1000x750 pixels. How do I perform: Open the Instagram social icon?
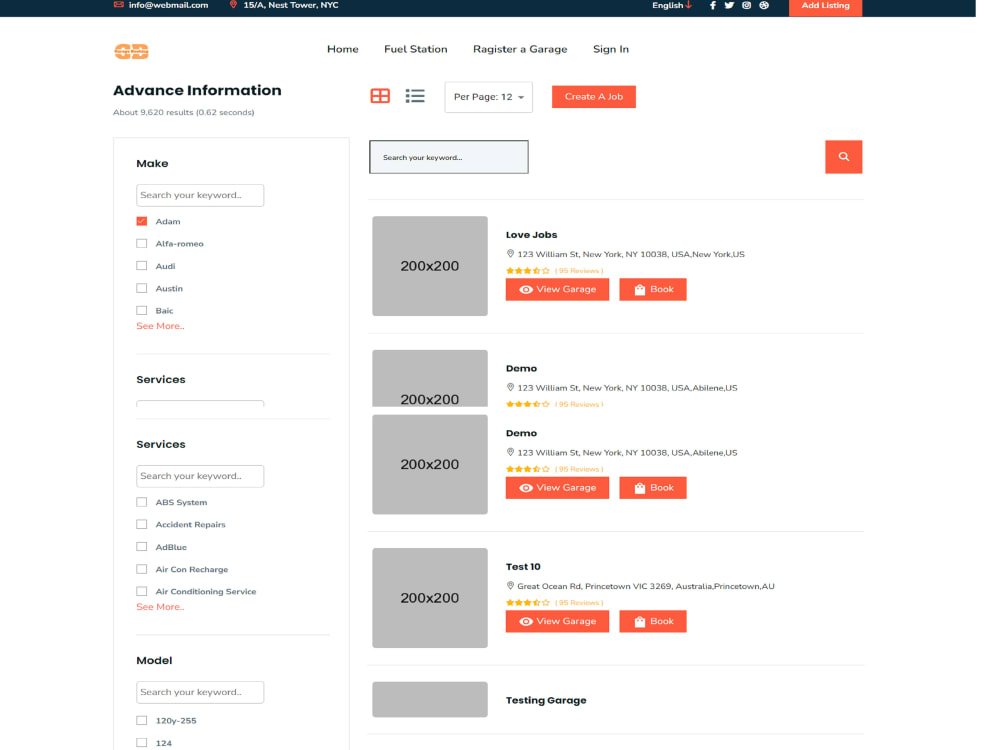(x=746, y=5)
